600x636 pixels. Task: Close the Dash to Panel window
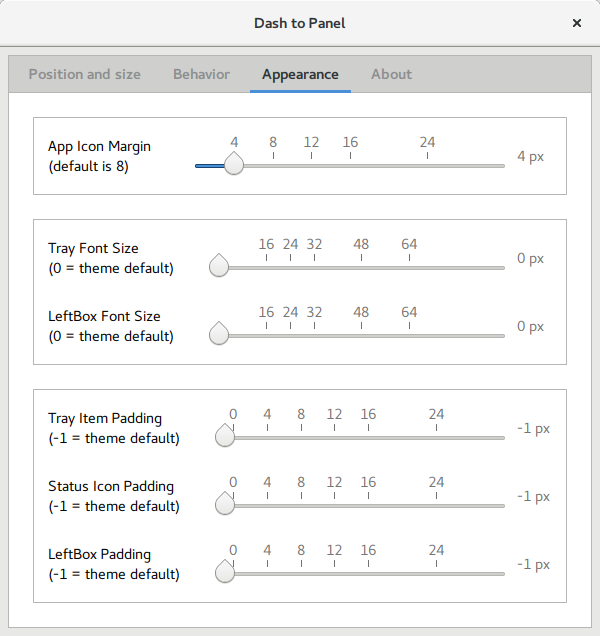tap(577, 22)
